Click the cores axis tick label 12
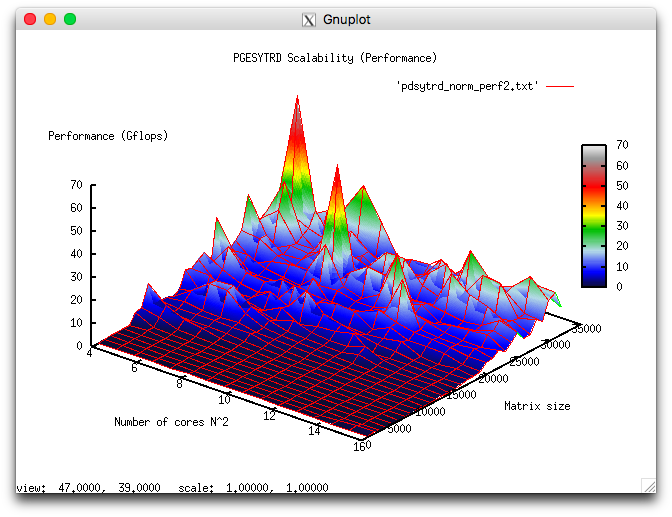672x517 pixels. click(x=270, y=416)
